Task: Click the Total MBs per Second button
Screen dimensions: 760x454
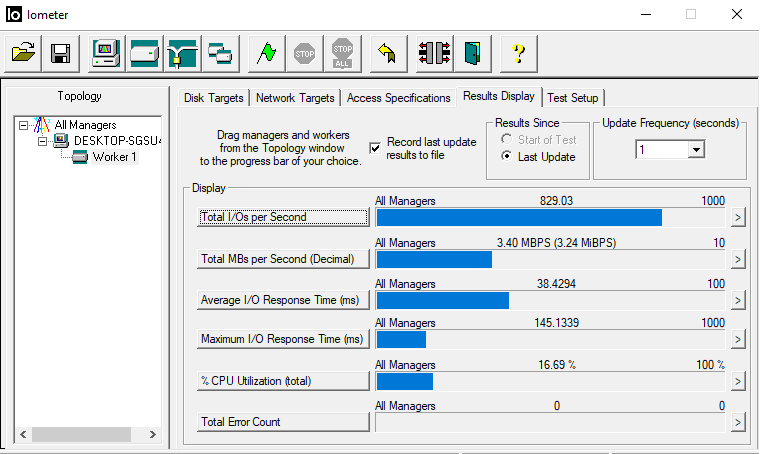Action: (283, 259)
